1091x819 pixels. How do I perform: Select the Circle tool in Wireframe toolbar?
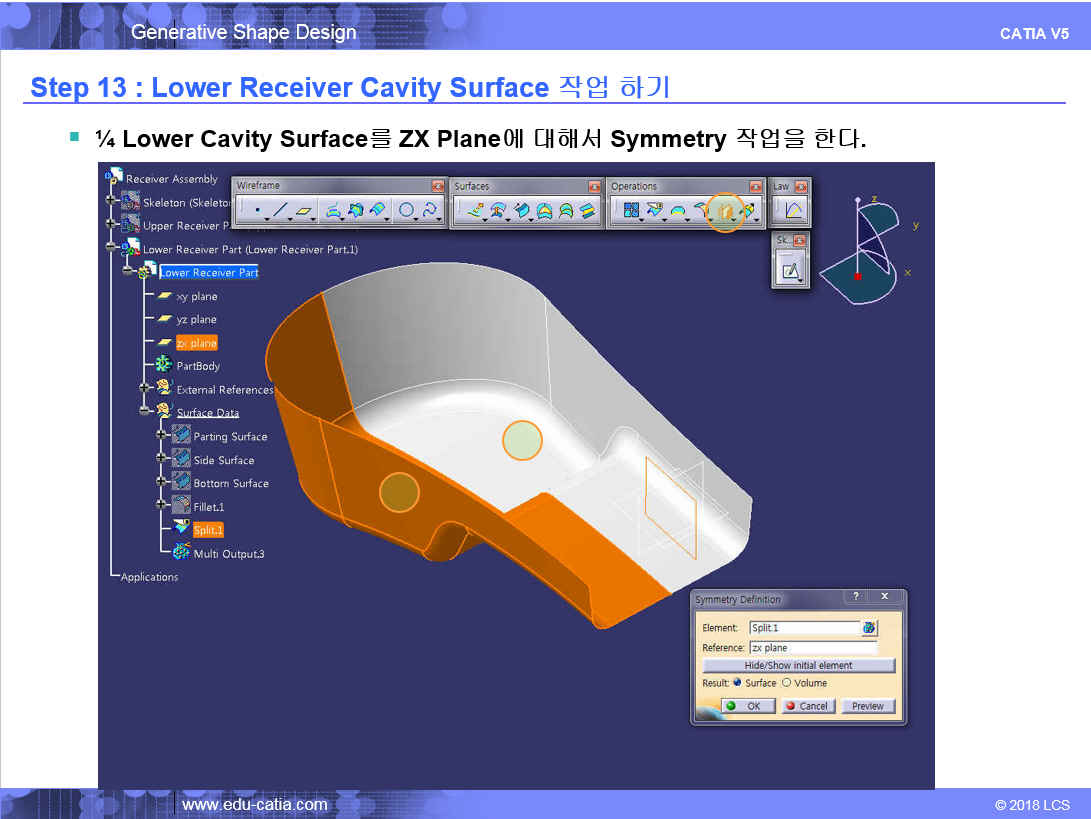tap(406, 211)
